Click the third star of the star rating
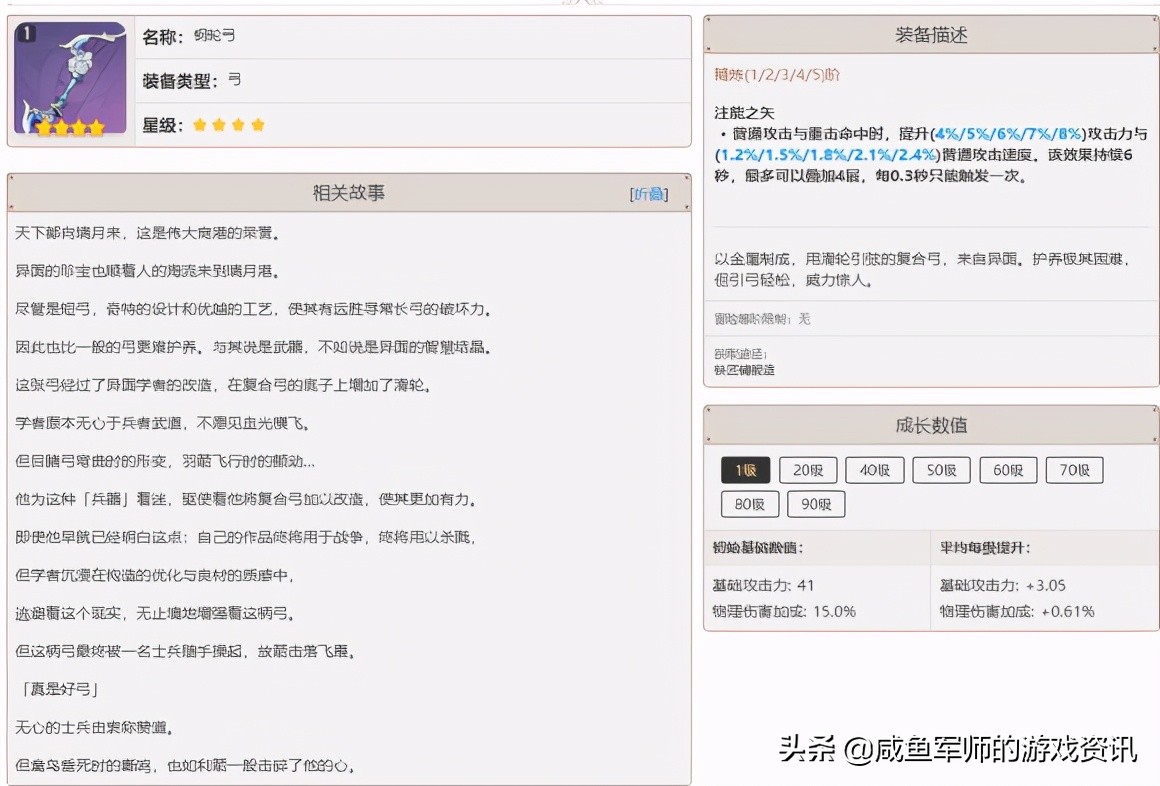Screen dimensions: 1160x786 (240, 126)
